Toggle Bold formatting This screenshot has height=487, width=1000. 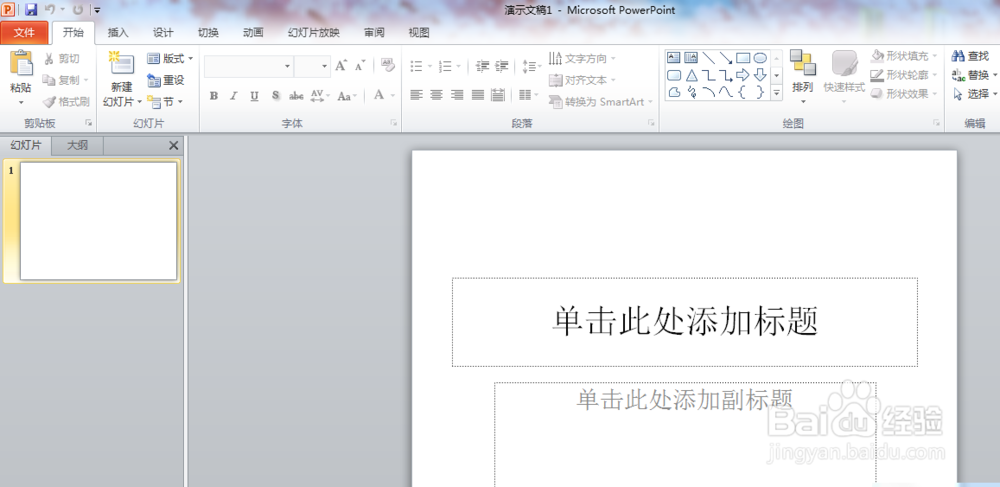pos(214,96)
